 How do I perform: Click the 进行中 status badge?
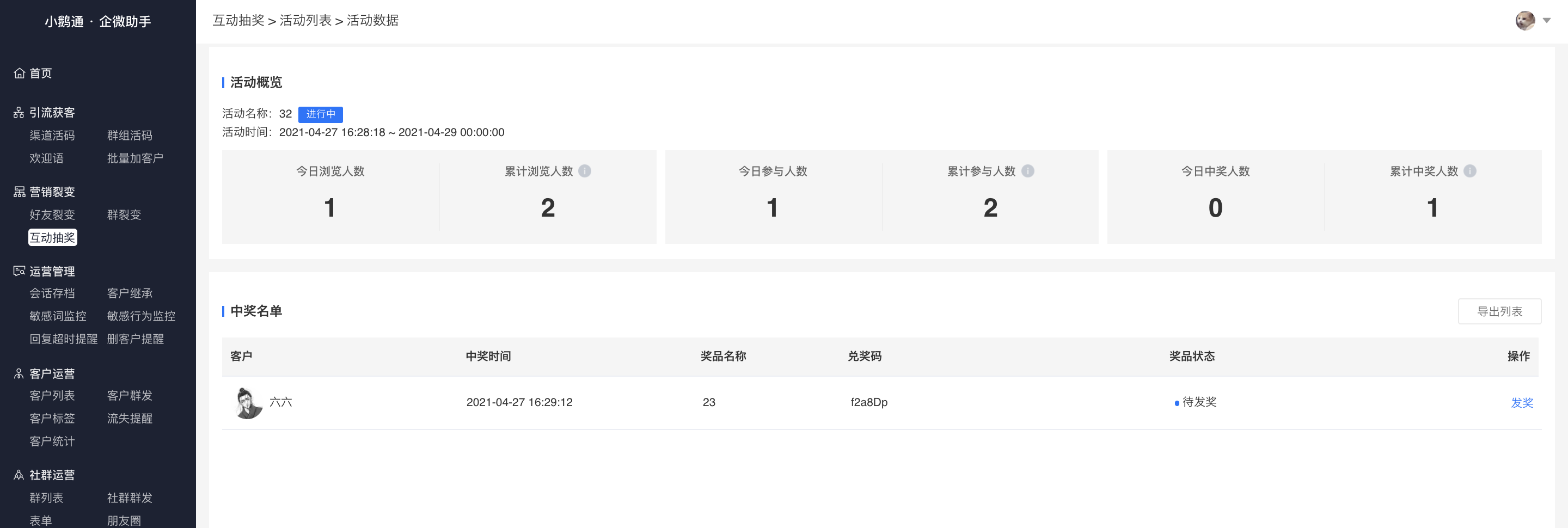(x=321, y=114)
